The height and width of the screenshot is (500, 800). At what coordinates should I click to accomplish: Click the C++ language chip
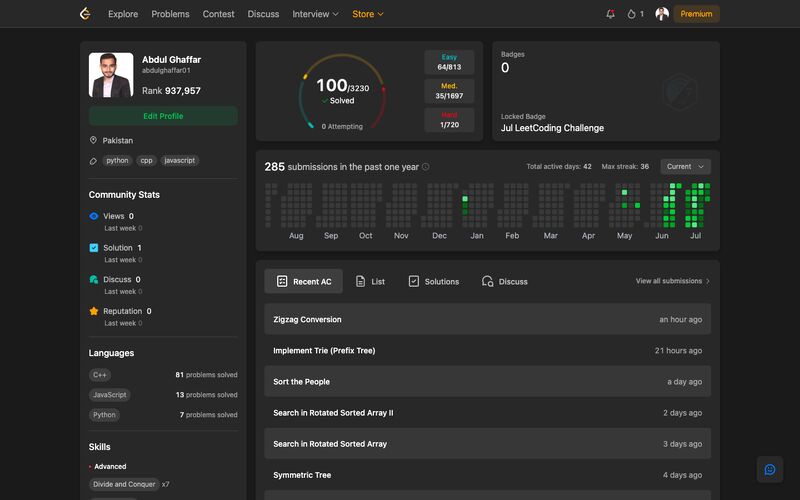[100, 375]
